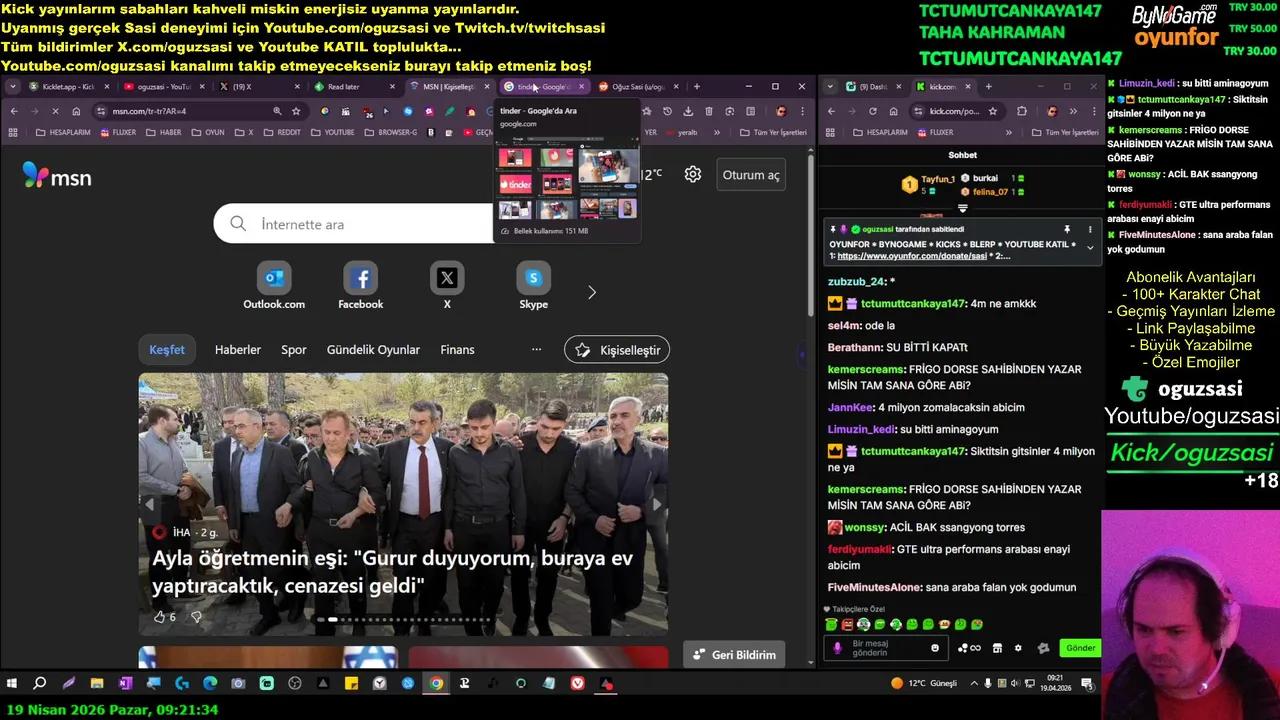
Task: Open the oyunfor.com donate link in pinned message
Action: pos(912,256)
